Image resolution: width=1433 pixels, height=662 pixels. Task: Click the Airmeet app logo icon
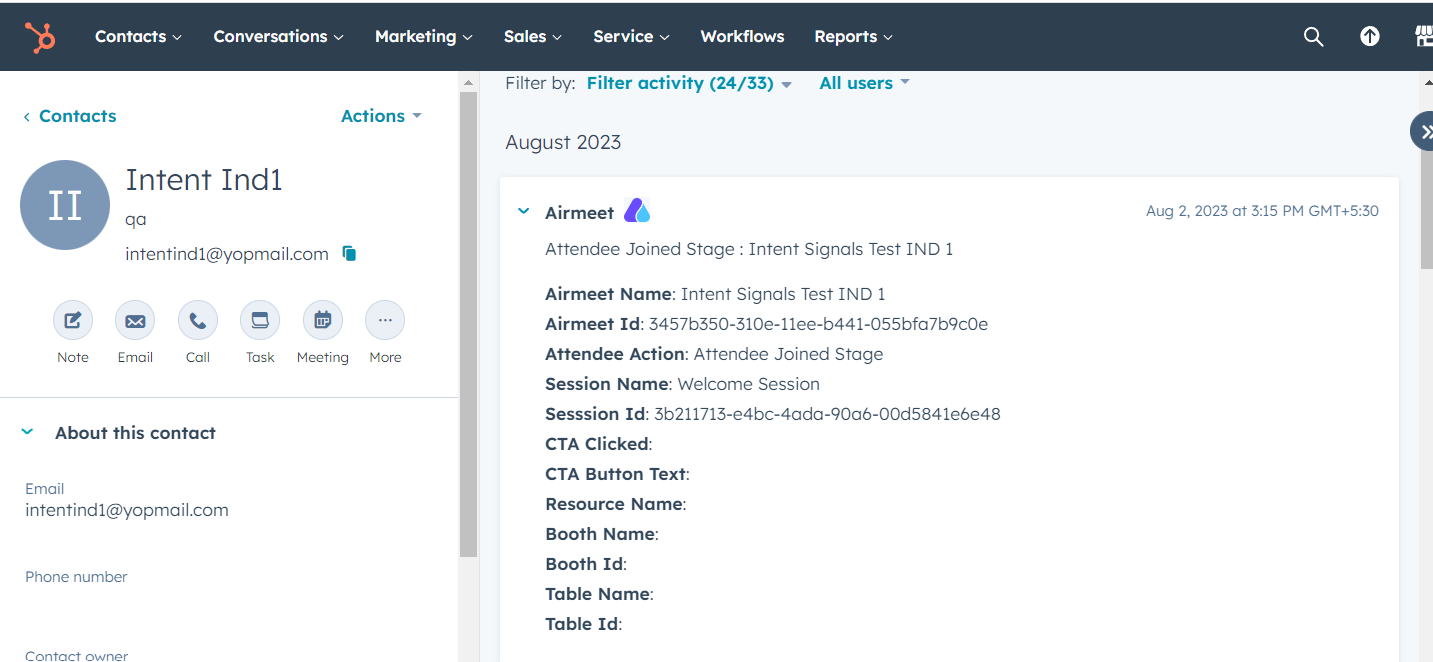[637, 211]
